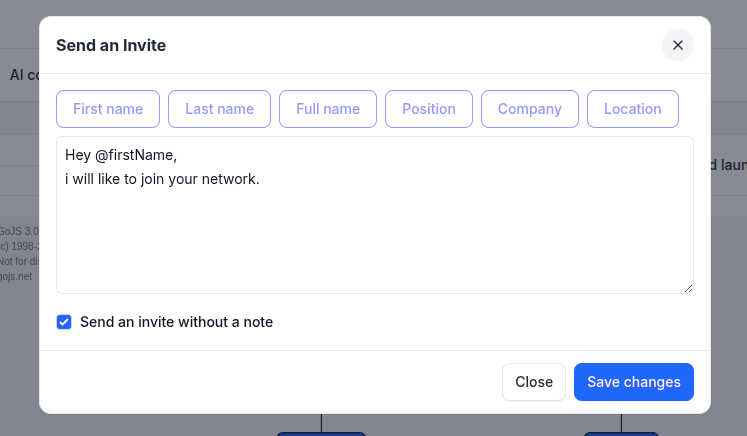Insert the Full name placeholder
The height and width of the screenshot is (436, 747).
pos(328,109)
